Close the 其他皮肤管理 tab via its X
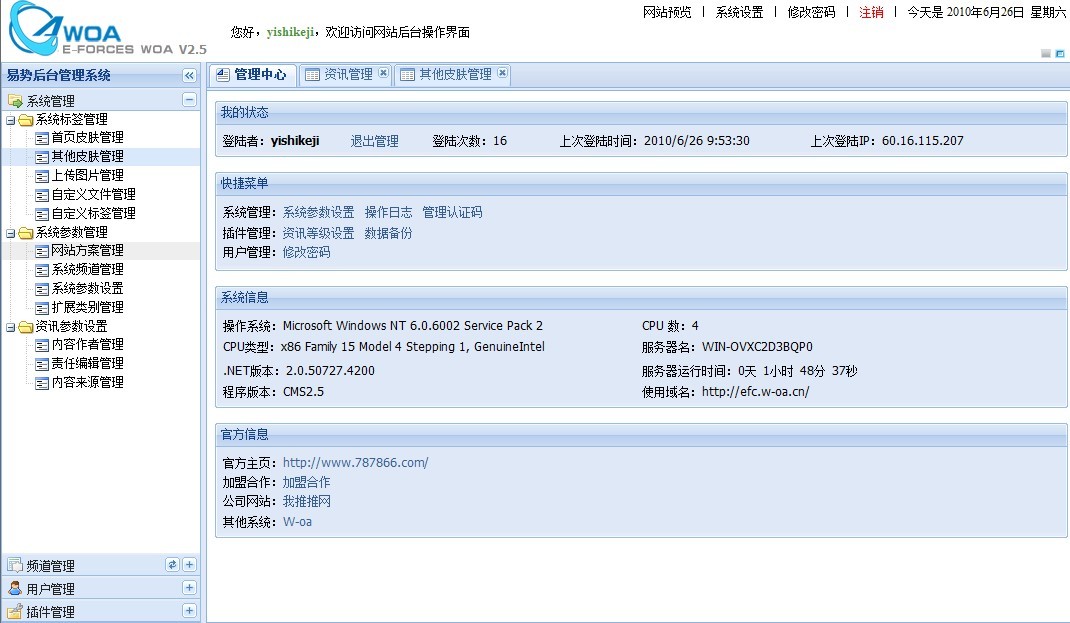Viewport: 1070px width, 623px height. [x=502, y=73]
